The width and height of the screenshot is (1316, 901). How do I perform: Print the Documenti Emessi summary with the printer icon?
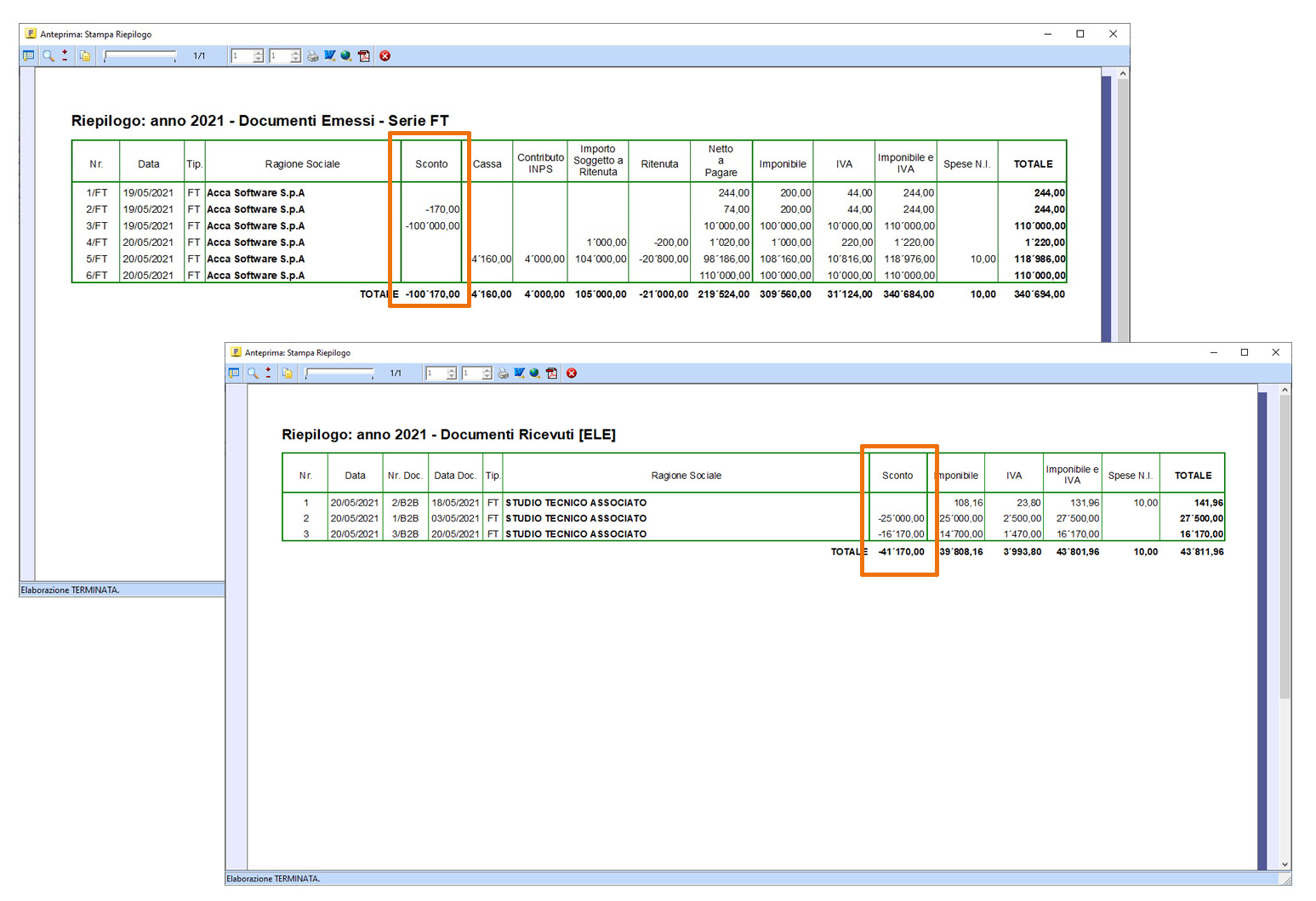tap(313, 56)
